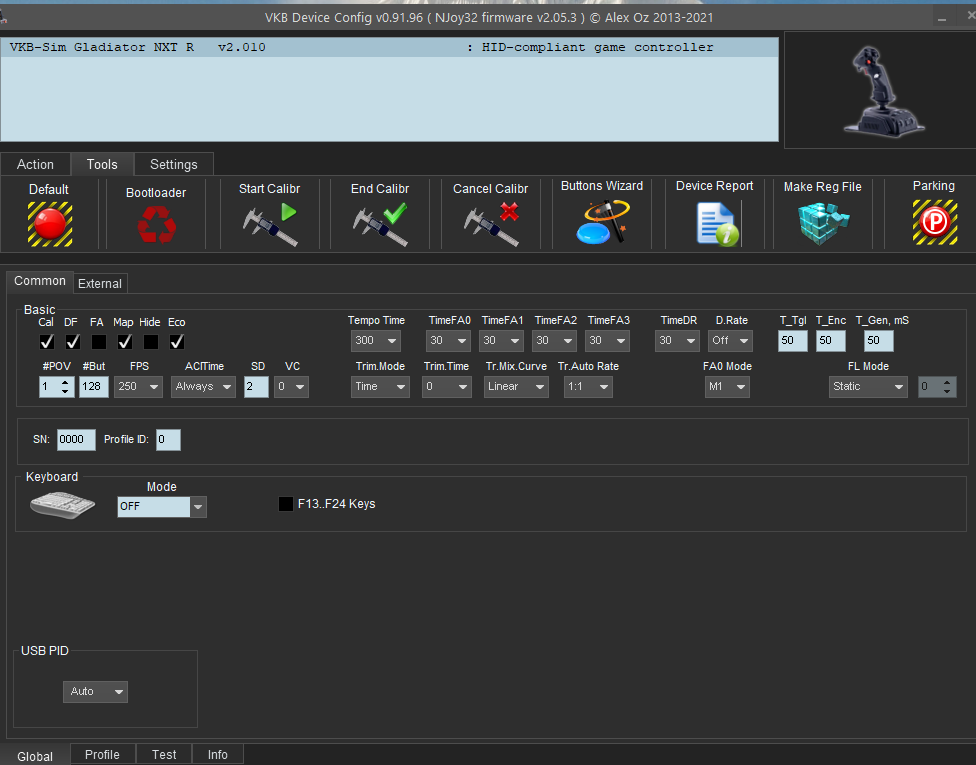
Task: Open the VC dropdown
Action: point(291,387)
